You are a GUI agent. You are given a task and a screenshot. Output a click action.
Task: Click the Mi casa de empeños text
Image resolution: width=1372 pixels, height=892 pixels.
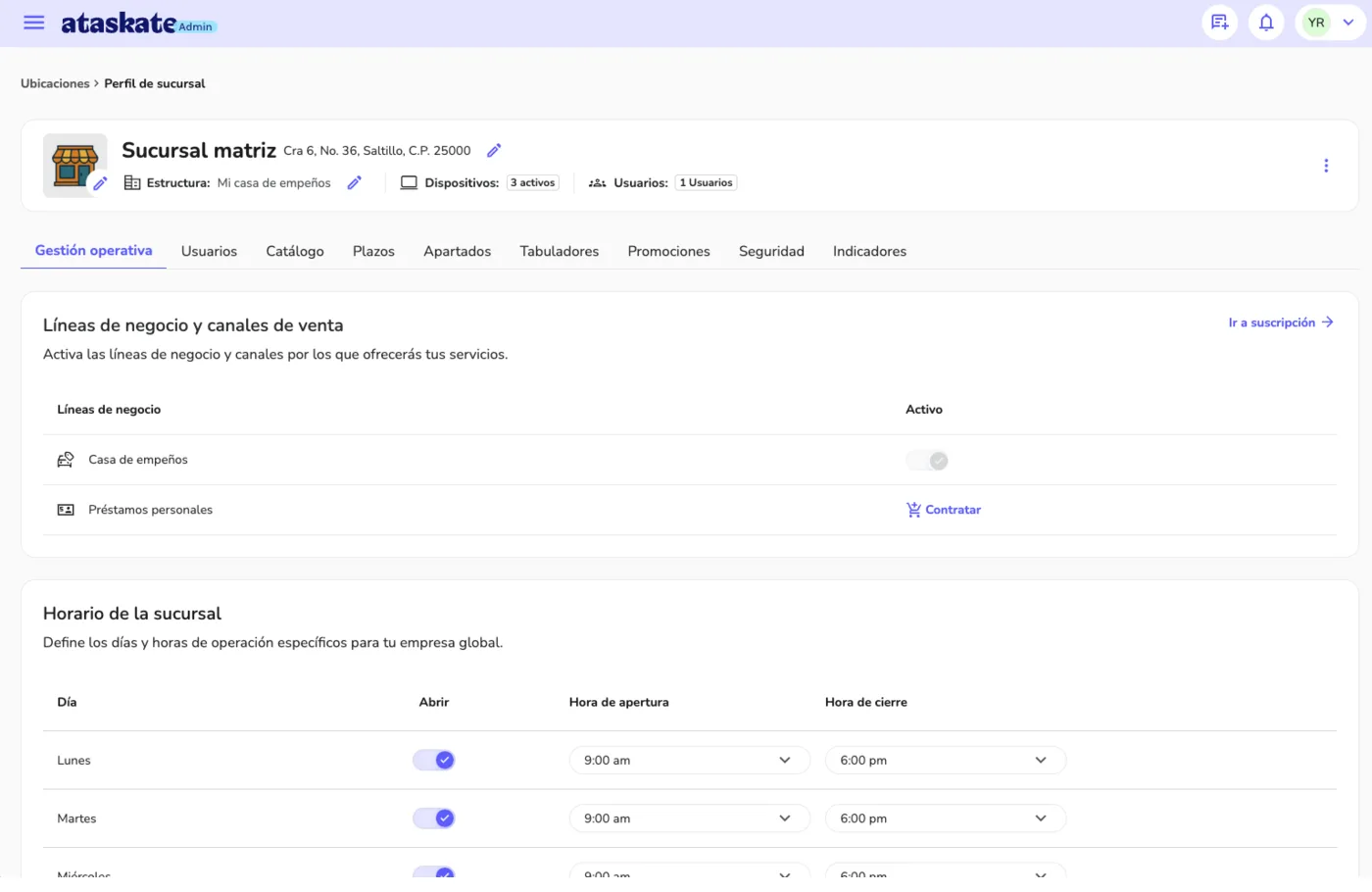[274, 183]
